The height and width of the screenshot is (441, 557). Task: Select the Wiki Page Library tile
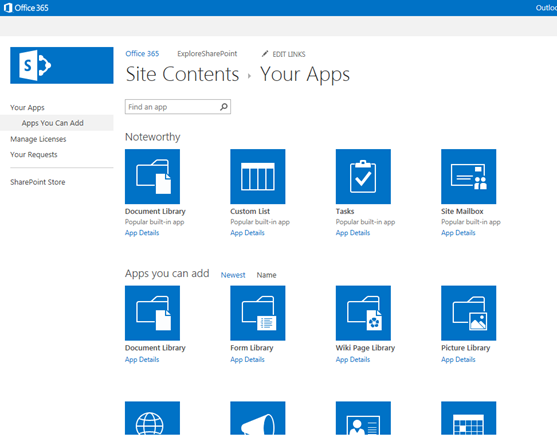coord(363,313)
